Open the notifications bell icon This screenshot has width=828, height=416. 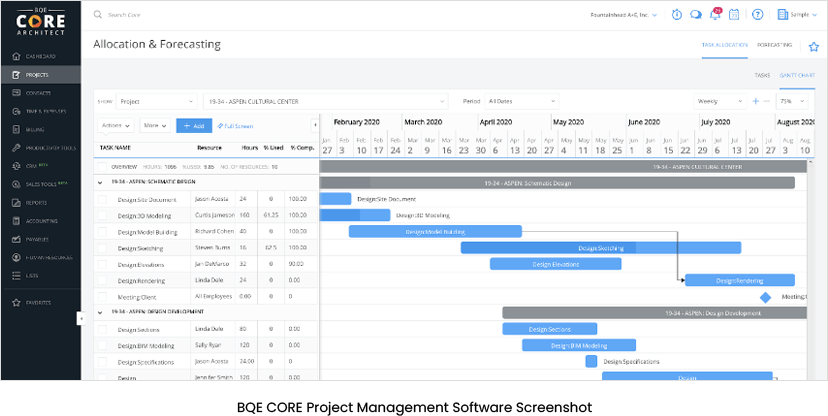click(x=715, y=14)
